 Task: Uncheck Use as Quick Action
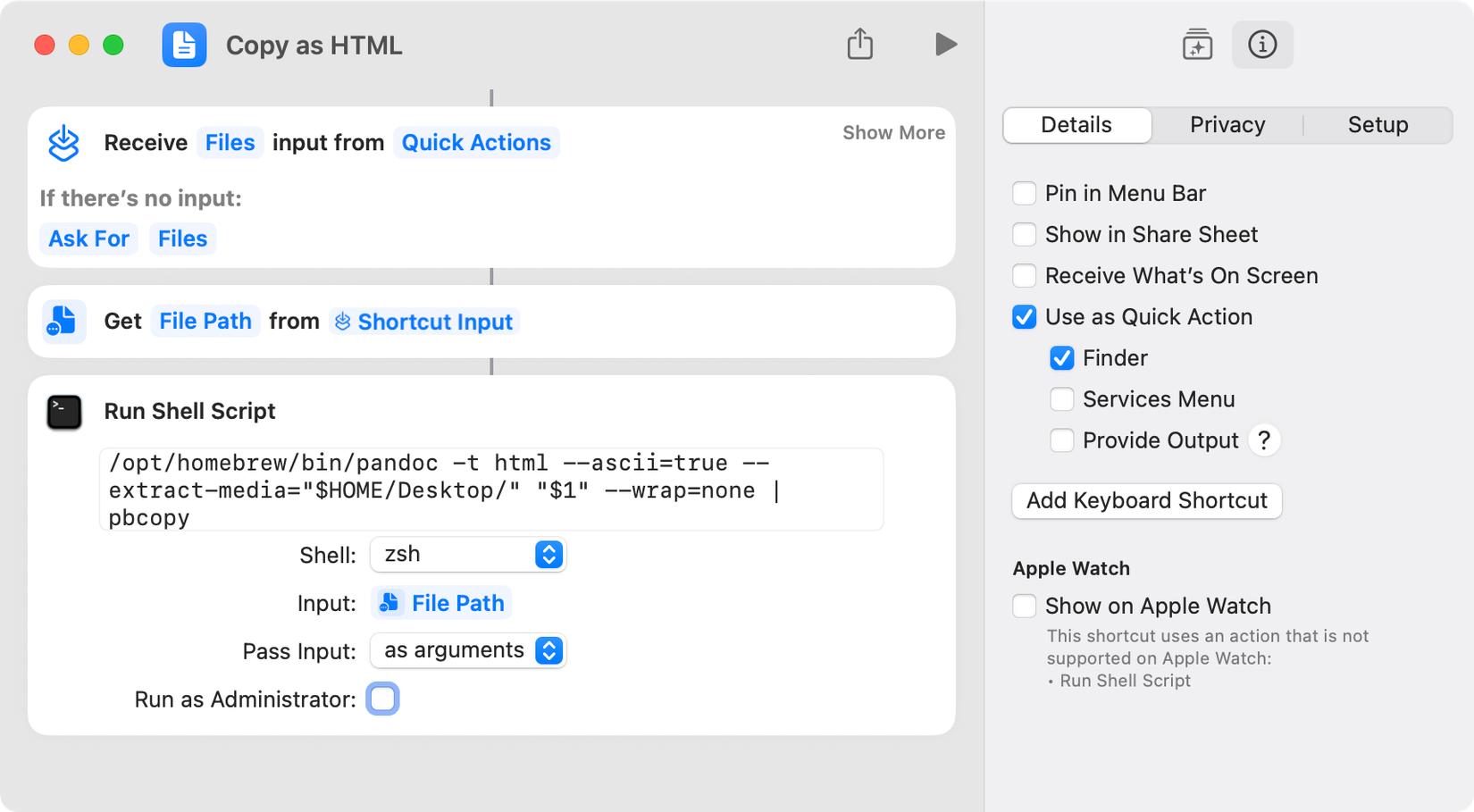pos(1025,317)
